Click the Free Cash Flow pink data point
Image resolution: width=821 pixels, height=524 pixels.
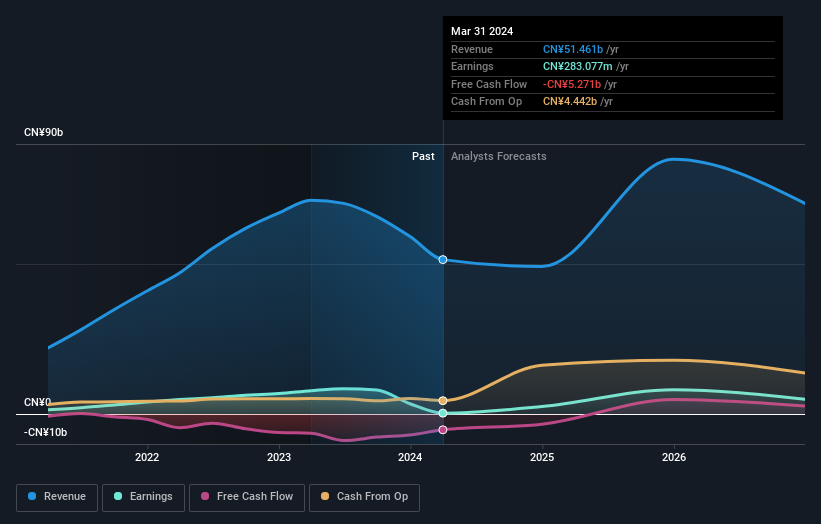coord(443,430)
